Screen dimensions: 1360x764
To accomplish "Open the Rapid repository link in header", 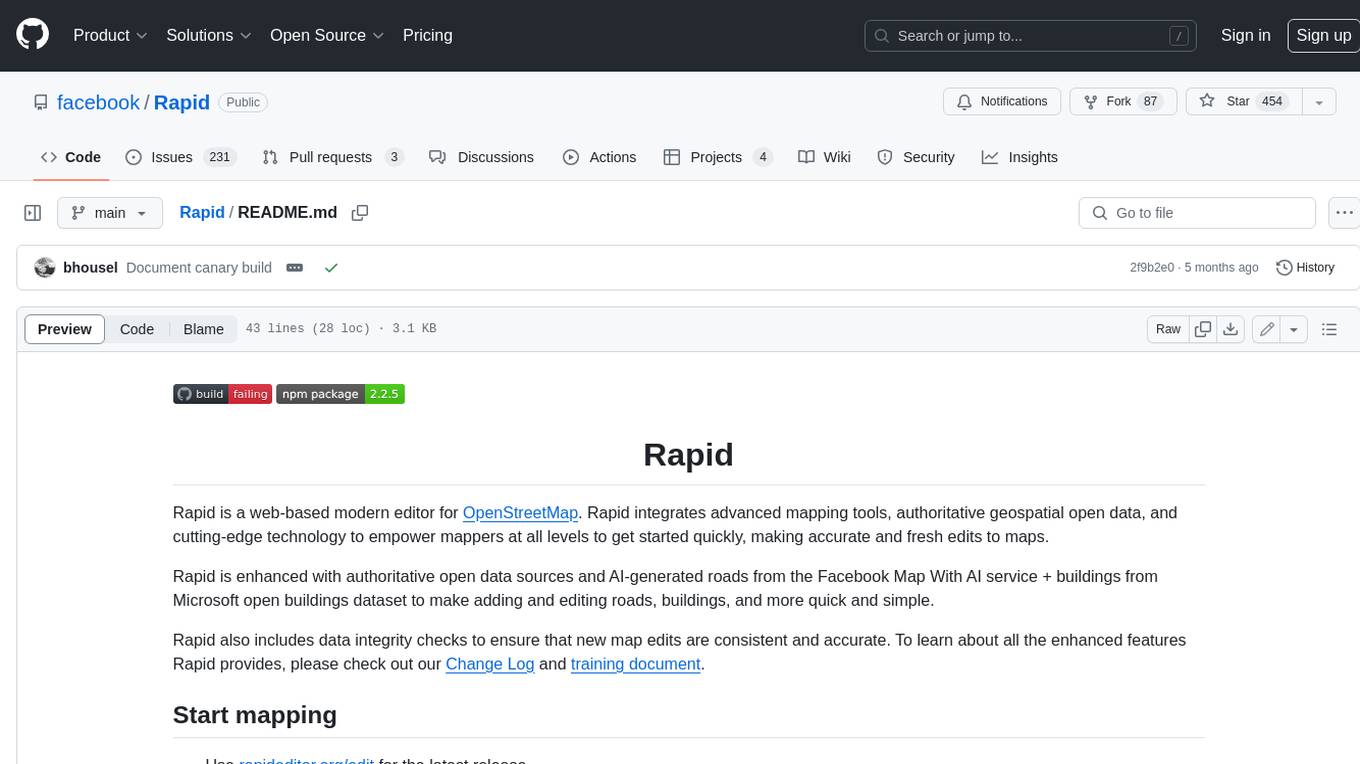I will (182, 102).
